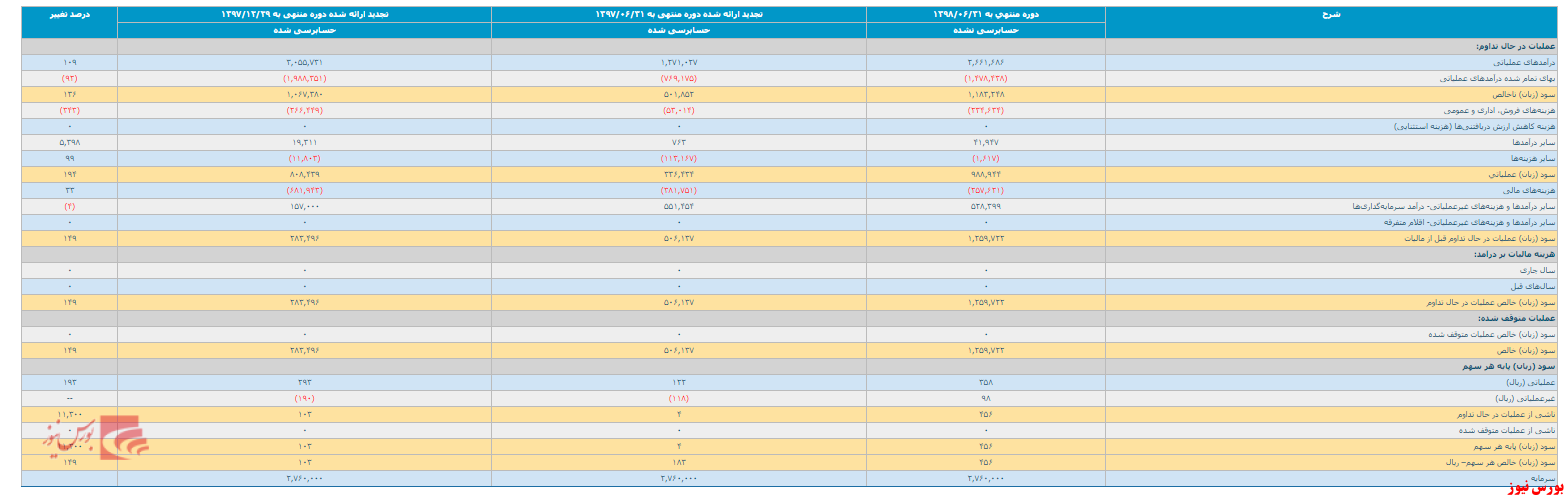The width and height of the screenshot is (1567, 499).
Task: Click the سود (زیان) ناخالص row label
Action: click(x=1527, y=92)
